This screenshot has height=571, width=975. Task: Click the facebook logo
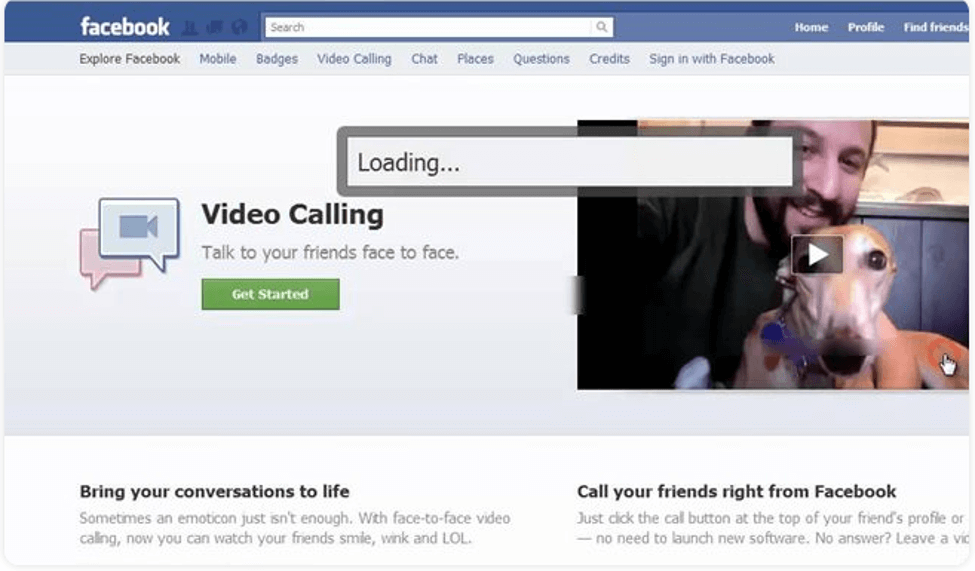pos(124,27)
